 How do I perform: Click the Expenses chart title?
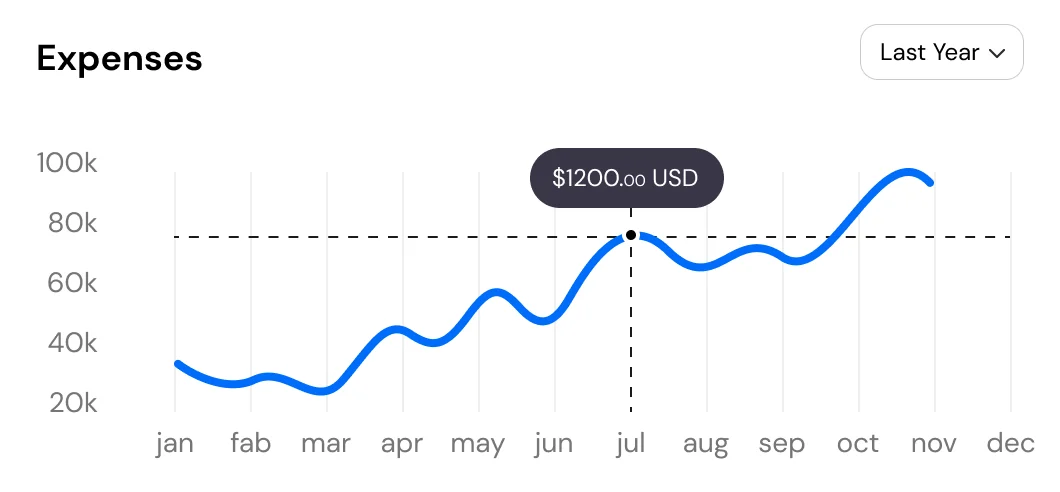[119, 59]
